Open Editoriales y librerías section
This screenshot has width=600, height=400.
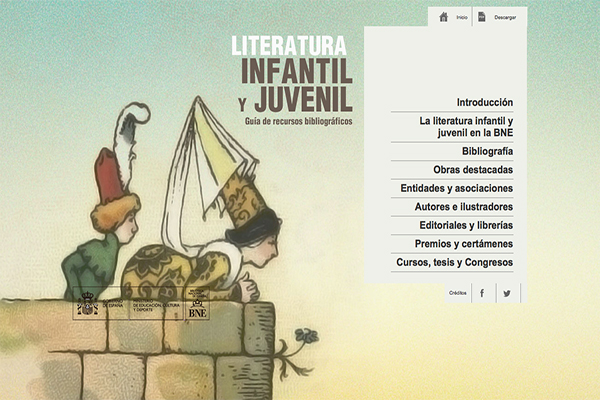coord(466,225)
